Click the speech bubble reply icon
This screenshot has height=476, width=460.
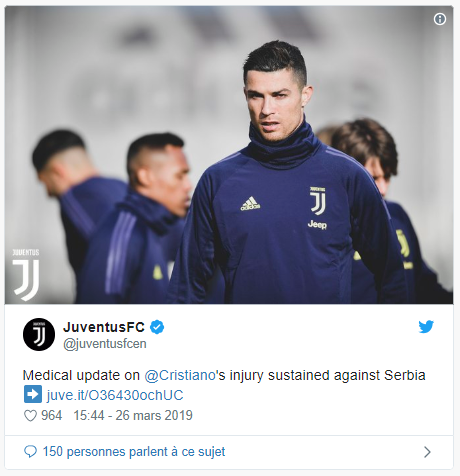point(30,452)
